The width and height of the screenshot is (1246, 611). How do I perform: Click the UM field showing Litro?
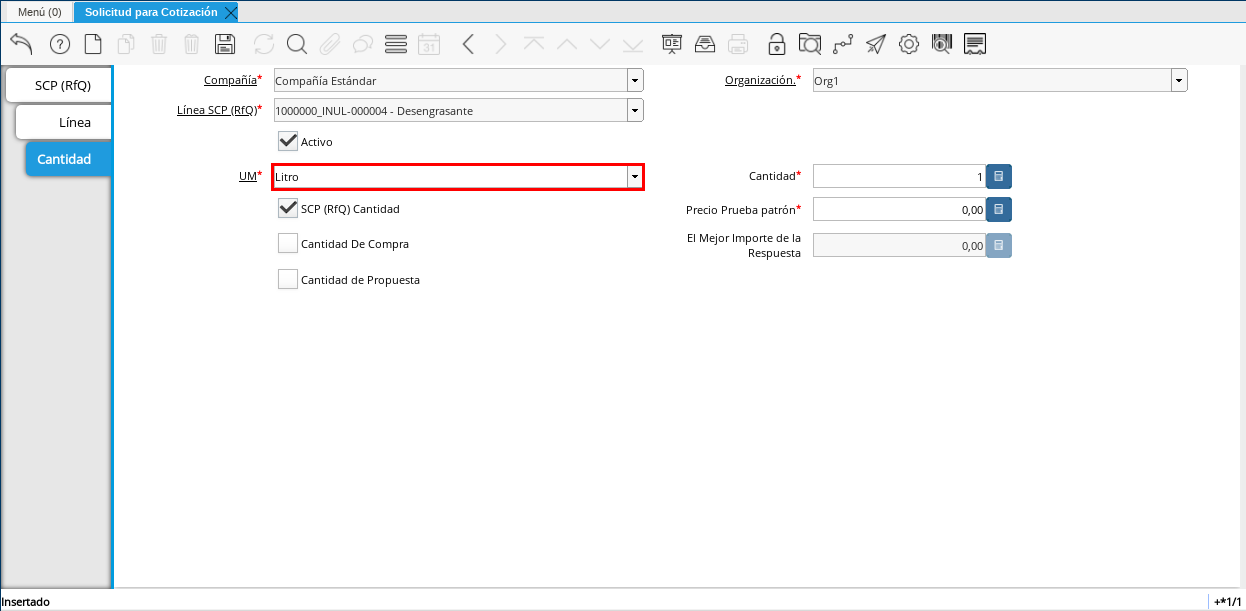pyautogui.click(x=450, y=177)
